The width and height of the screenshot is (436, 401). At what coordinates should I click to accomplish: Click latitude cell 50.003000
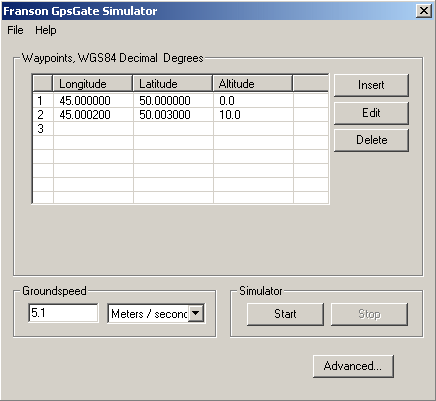173,115
